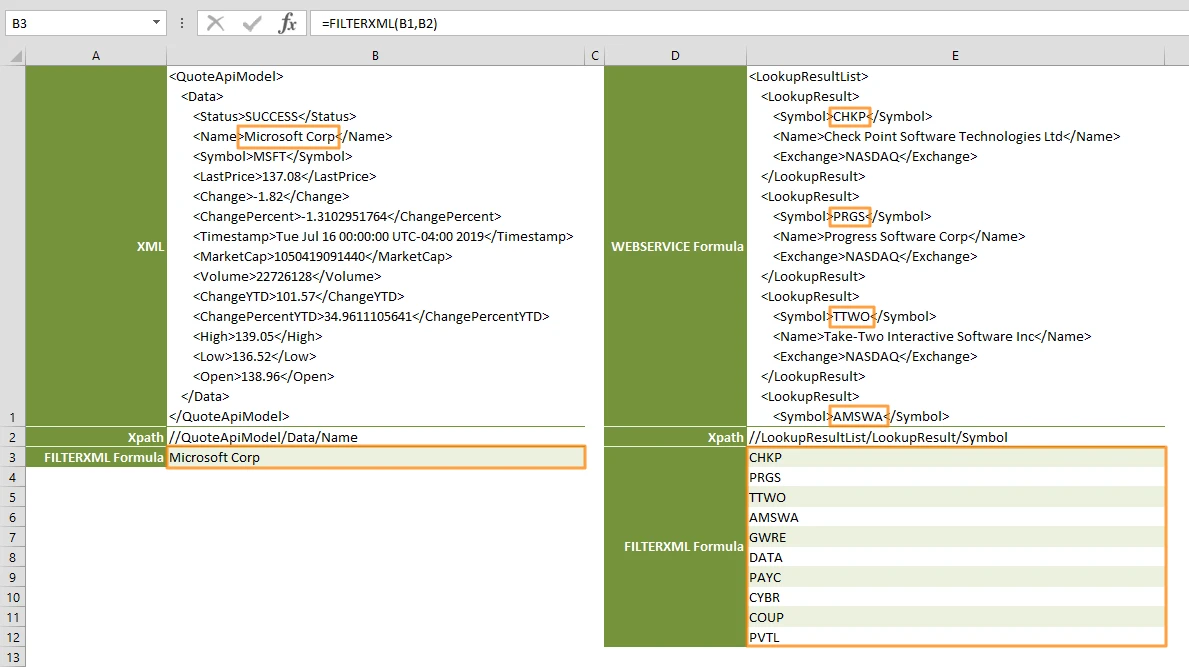Select row 5 header
This screenshot has width=1189, height=667.
[13, 497]
